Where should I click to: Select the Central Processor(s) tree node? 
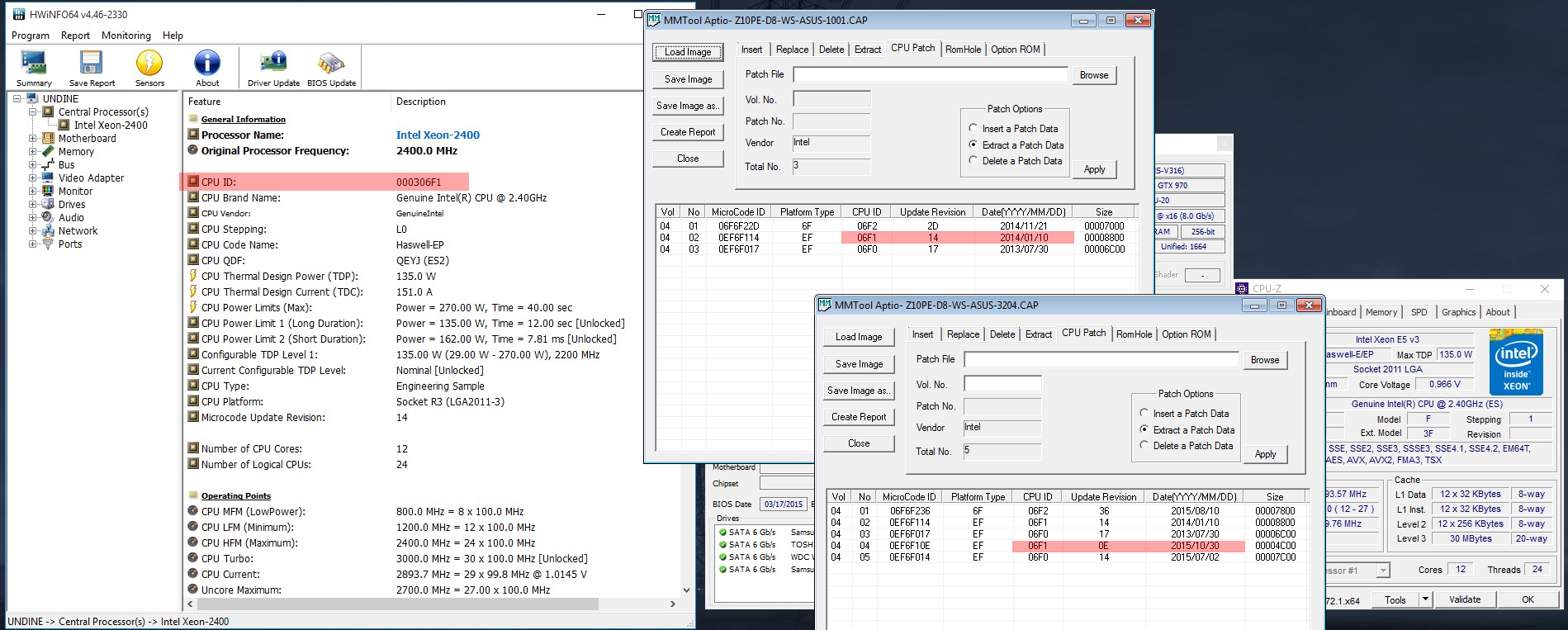[x=103, y=112]
